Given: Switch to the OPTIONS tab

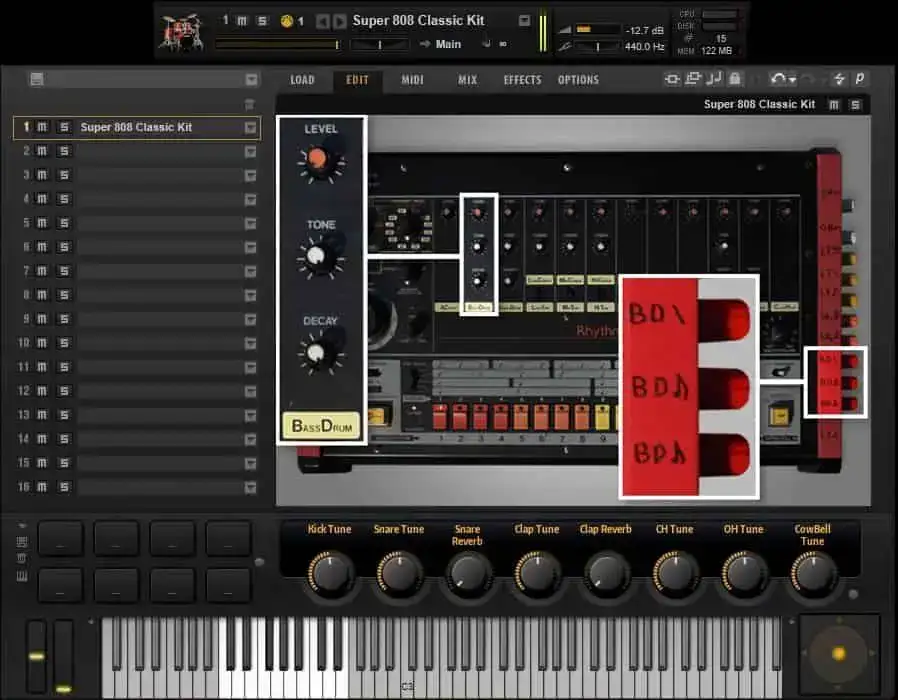Looking at the screenshot, I should [x=578, y=80].
